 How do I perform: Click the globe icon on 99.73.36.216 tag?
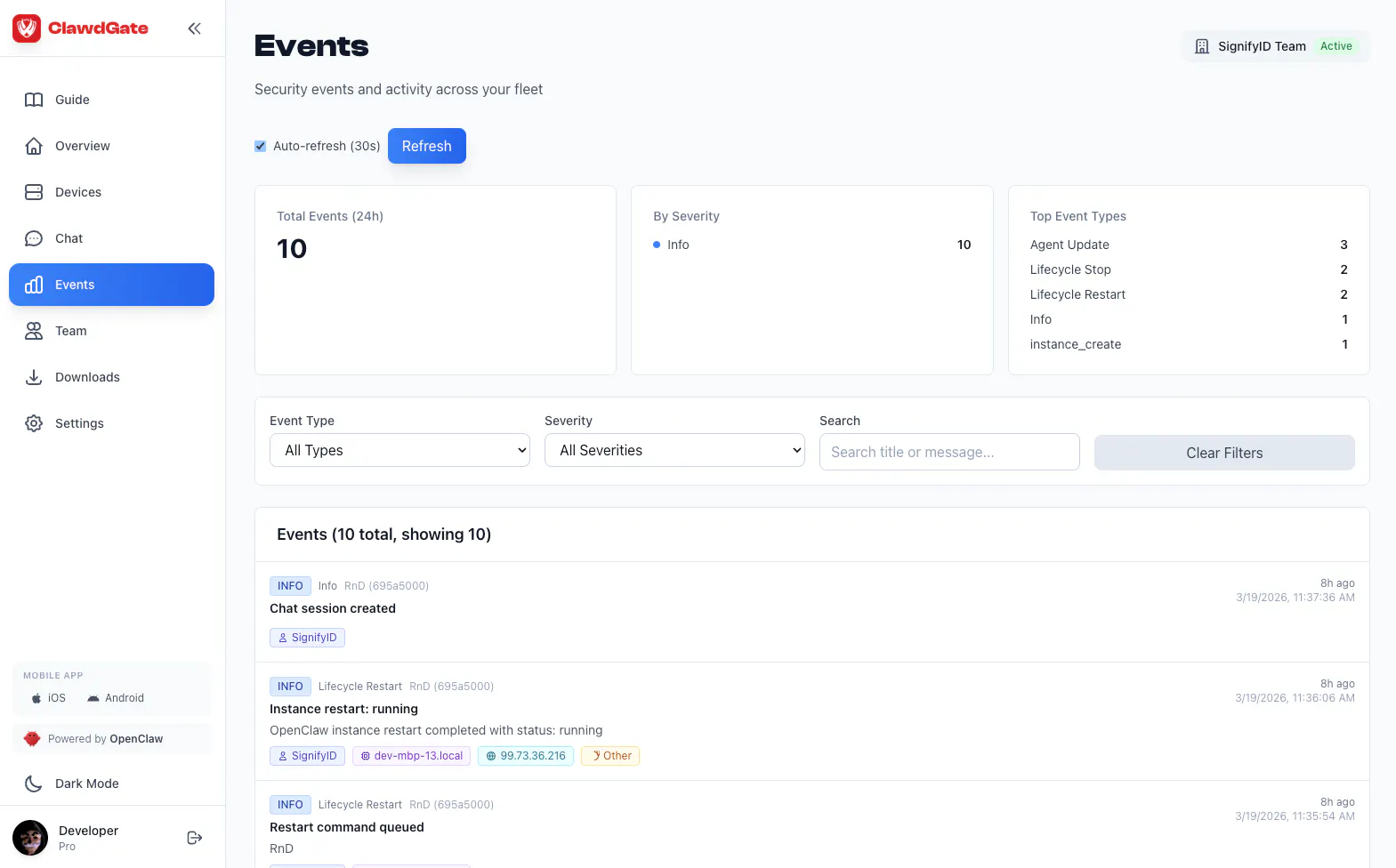[x=491, y=756]
